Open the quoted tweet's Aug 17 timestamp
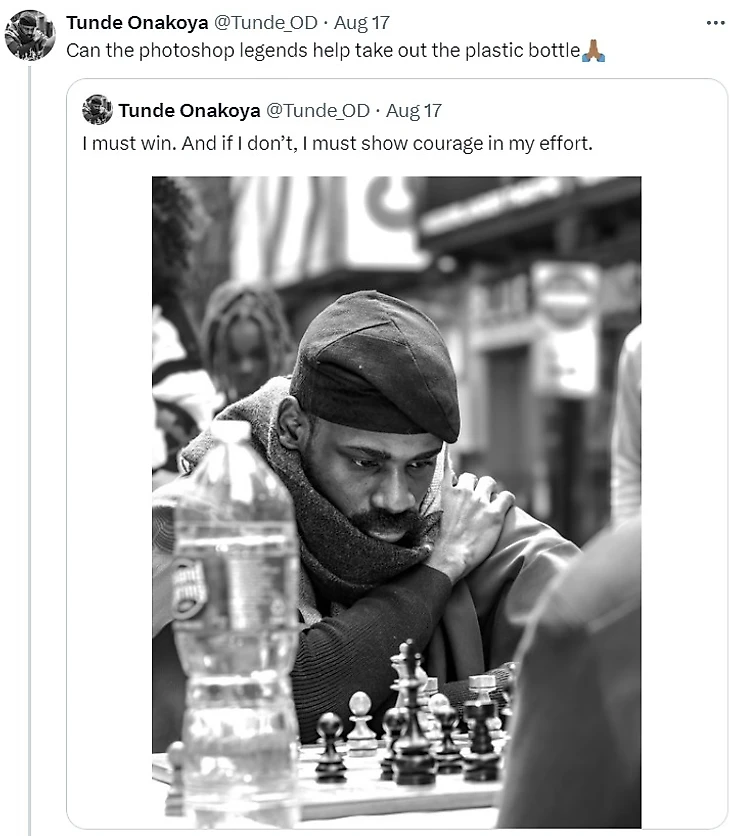Viewport: 730px width, 836px height. point(413,110)
